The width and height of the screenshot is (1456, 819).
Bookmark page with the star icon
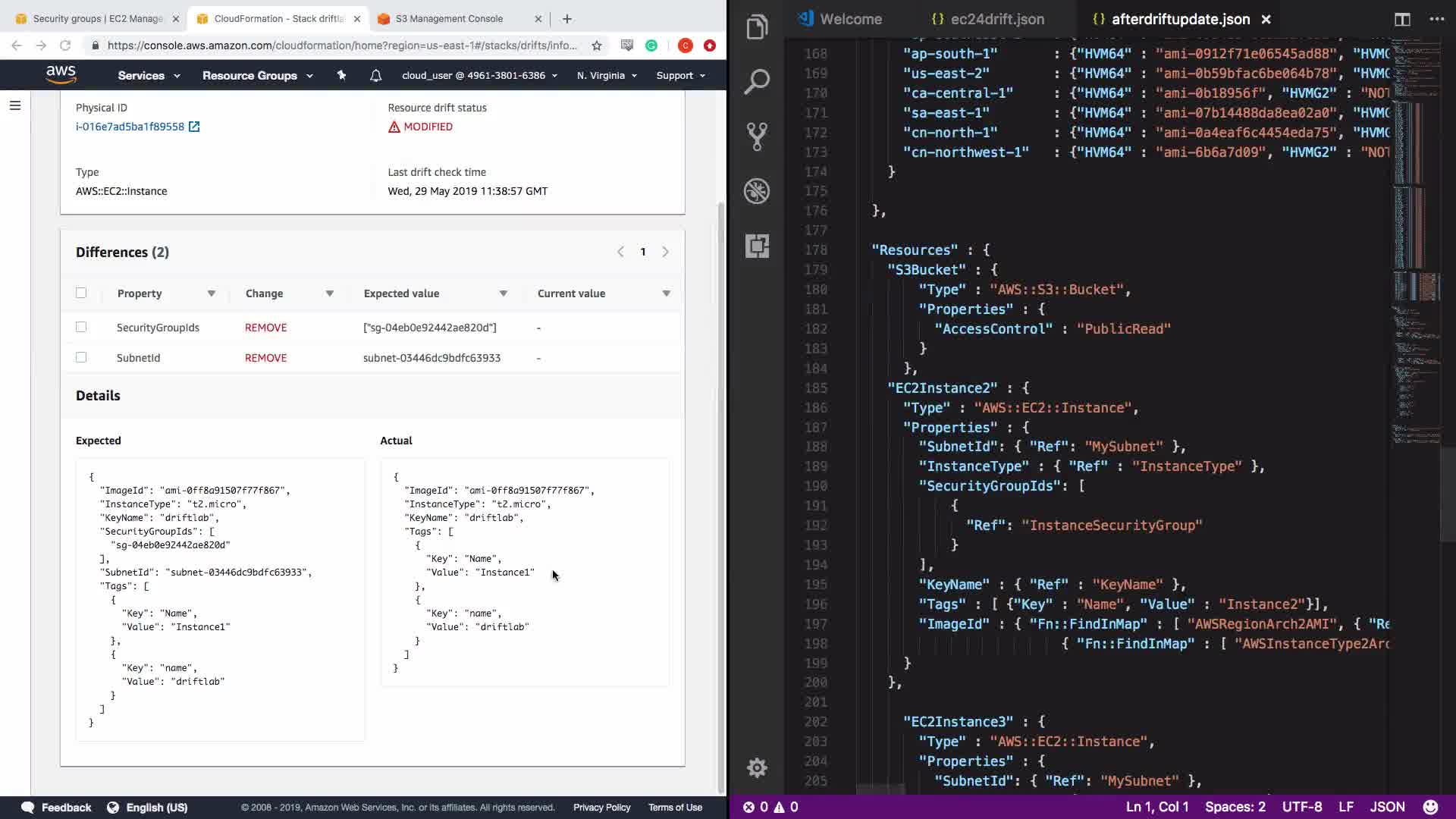pyautogui.click(x=597, y=45)
